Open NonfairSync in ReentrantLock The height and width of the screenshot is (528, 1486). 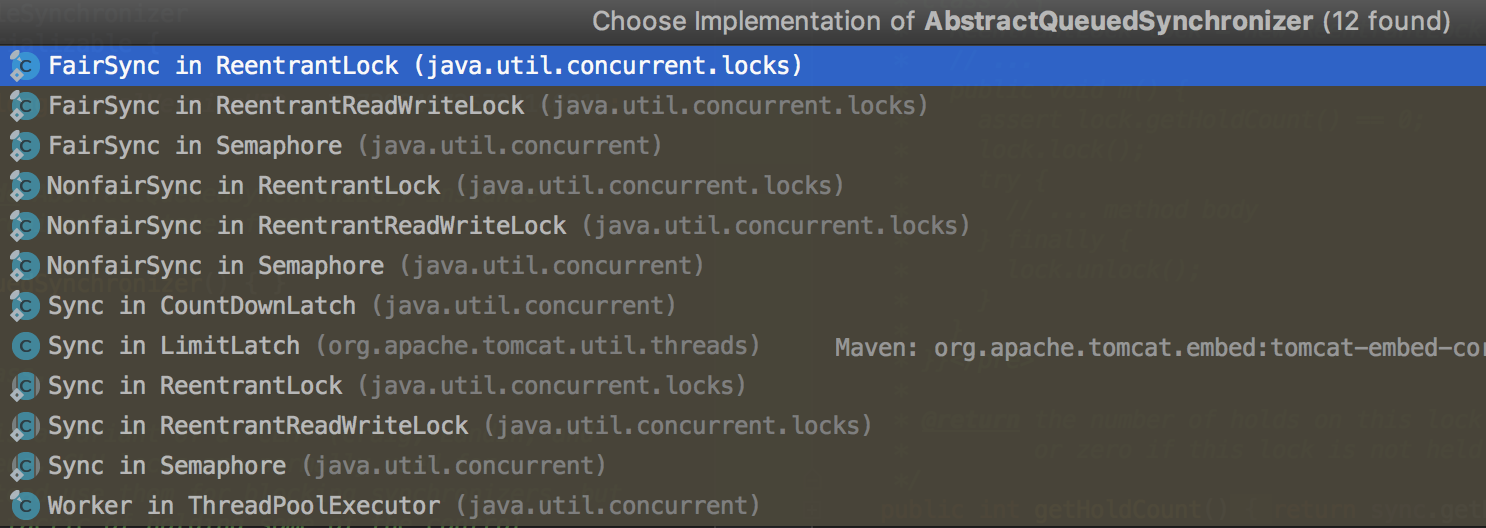click(743, 186)
